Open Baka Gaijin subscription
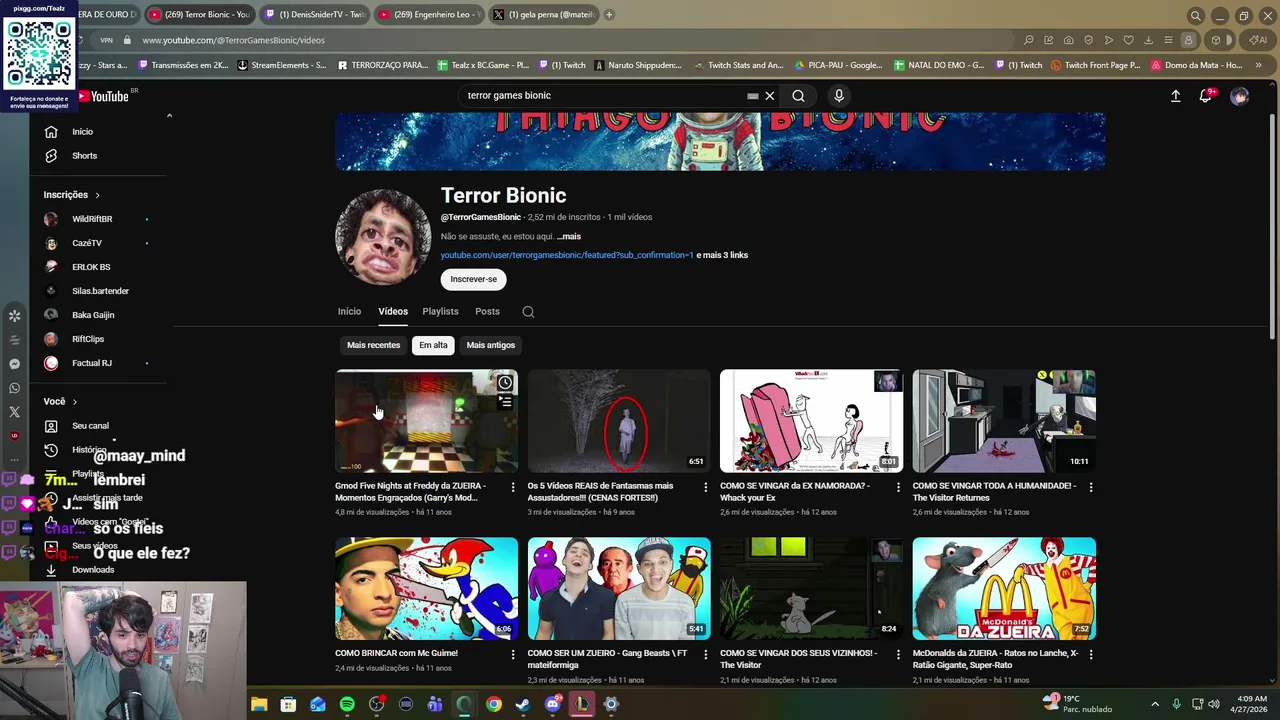Viewport: 1280px width, 720px height. point(93,315)
